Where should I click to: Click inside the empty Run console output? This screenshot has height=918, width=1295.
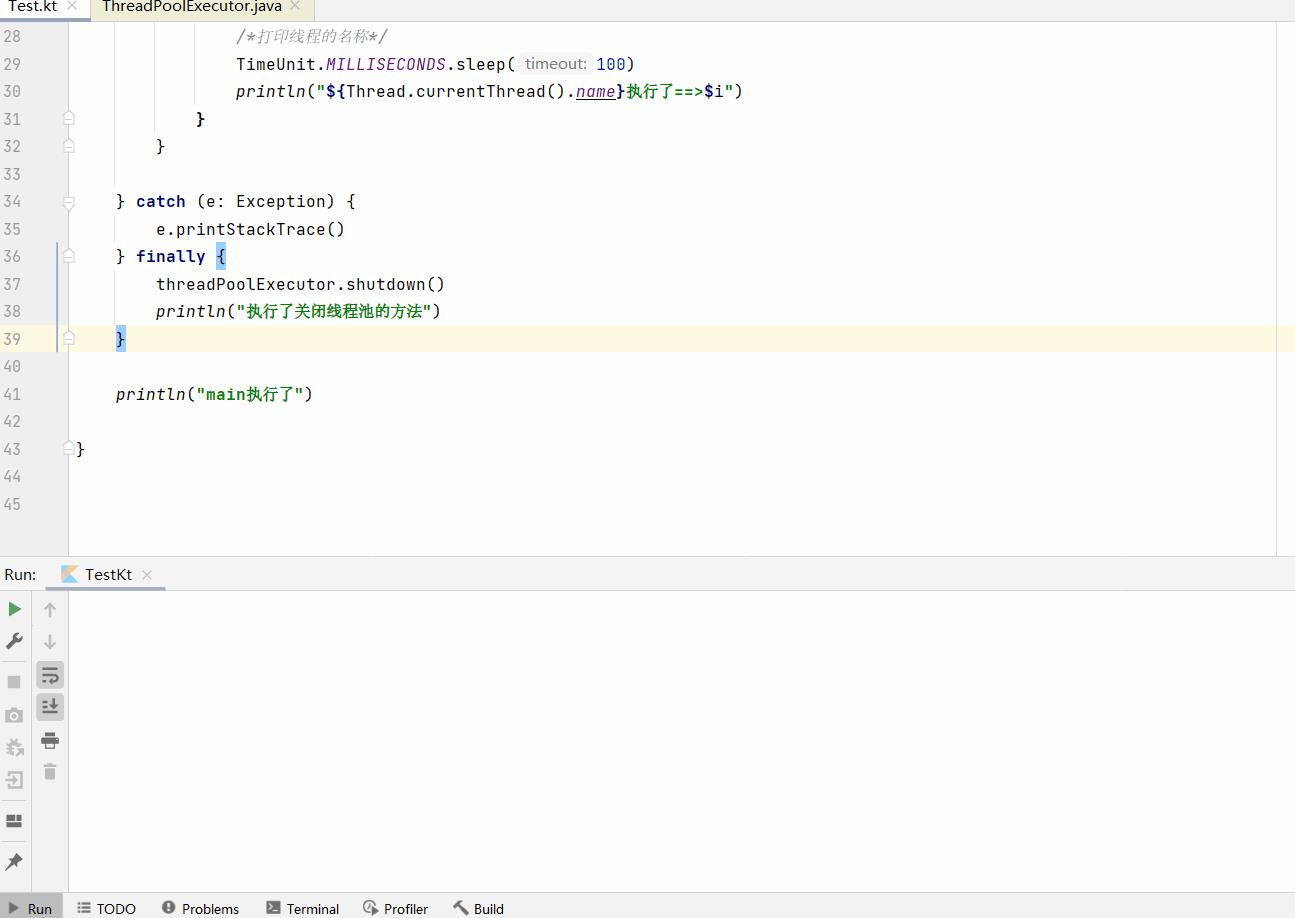point(680,740)
